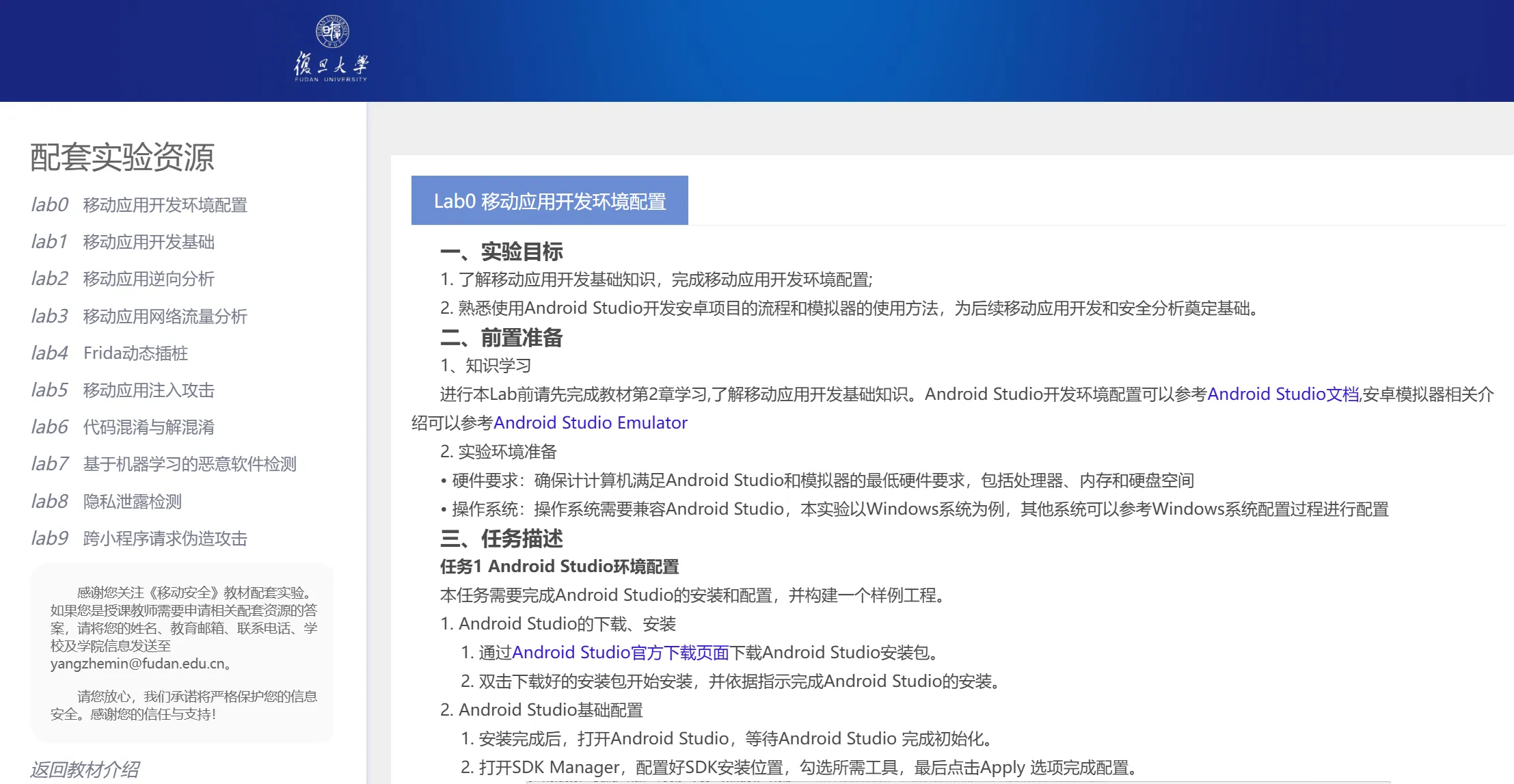The width and height of the screenshot is (1514, 784).
Task: Click the 二、前置准备 heading
Action: 502,337
